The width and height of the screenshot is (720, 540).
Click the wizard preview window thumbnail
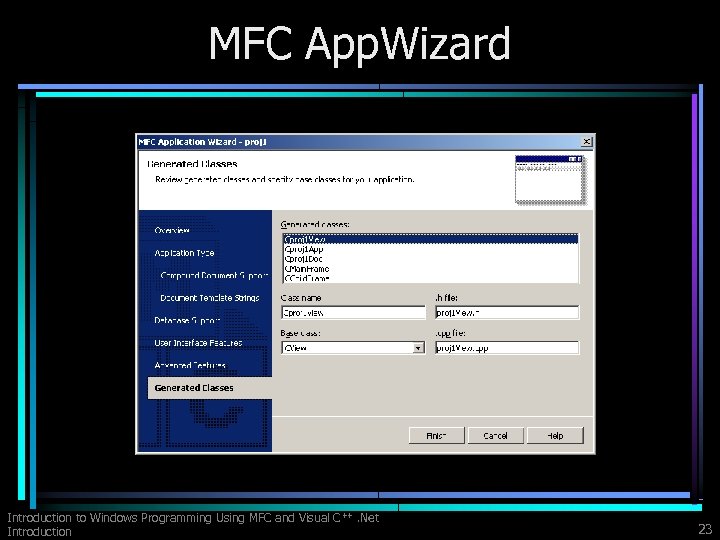(x=551, y=180)
